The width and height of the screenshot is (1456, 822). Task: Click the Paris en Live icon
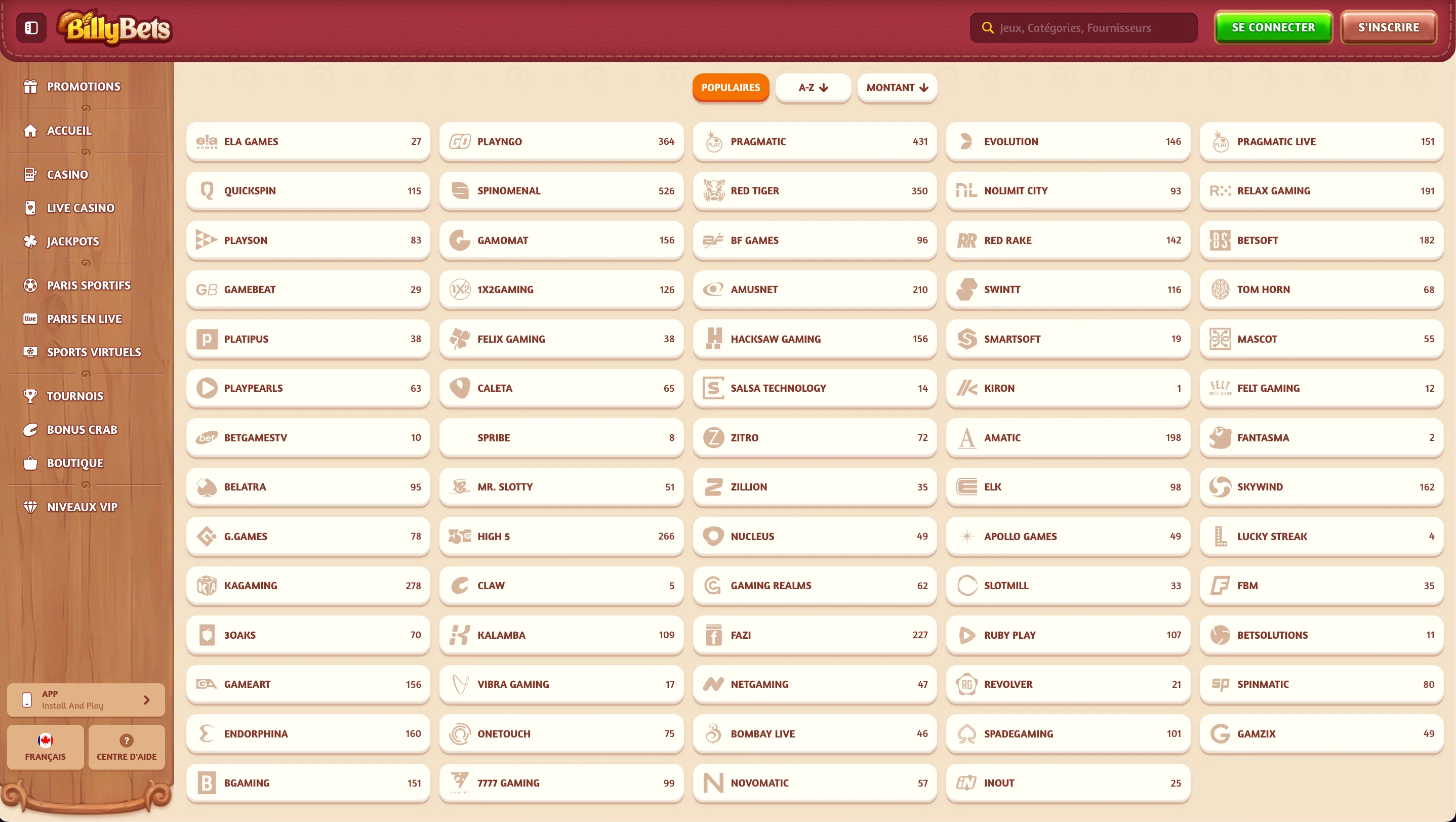(30, 319)
